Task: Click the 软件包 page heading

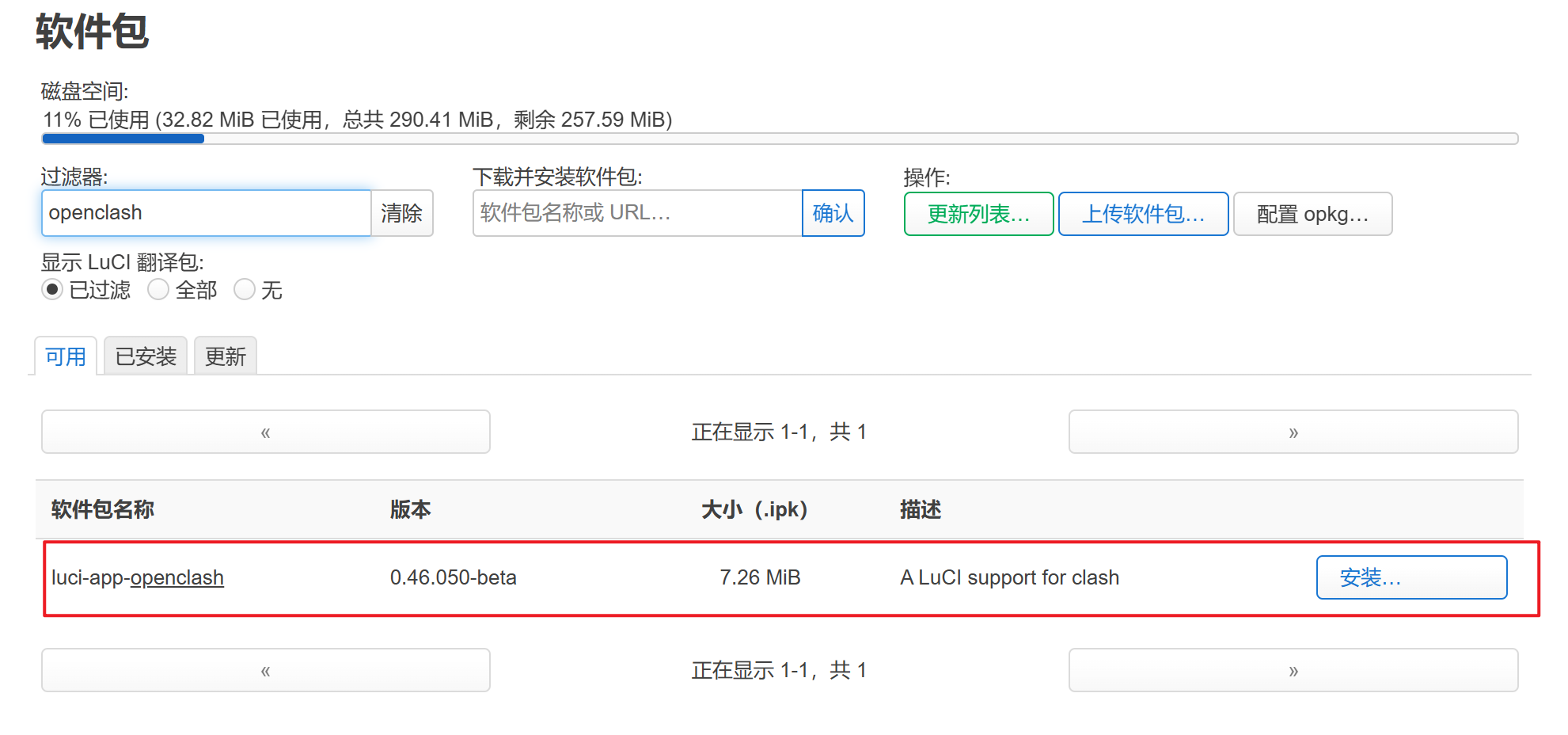Action: (x=92, y=32)
